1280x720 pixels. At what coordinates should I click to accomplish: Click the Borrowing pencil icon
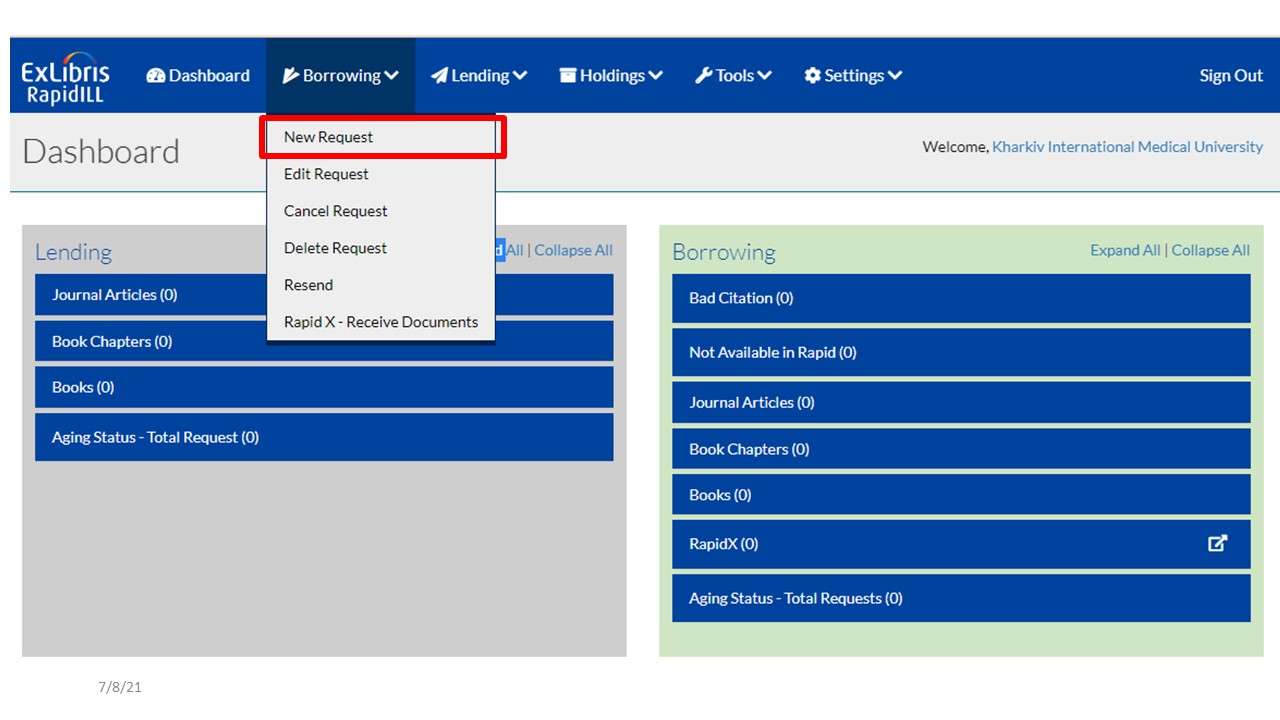pyautogui.click(x=291, y=76)
